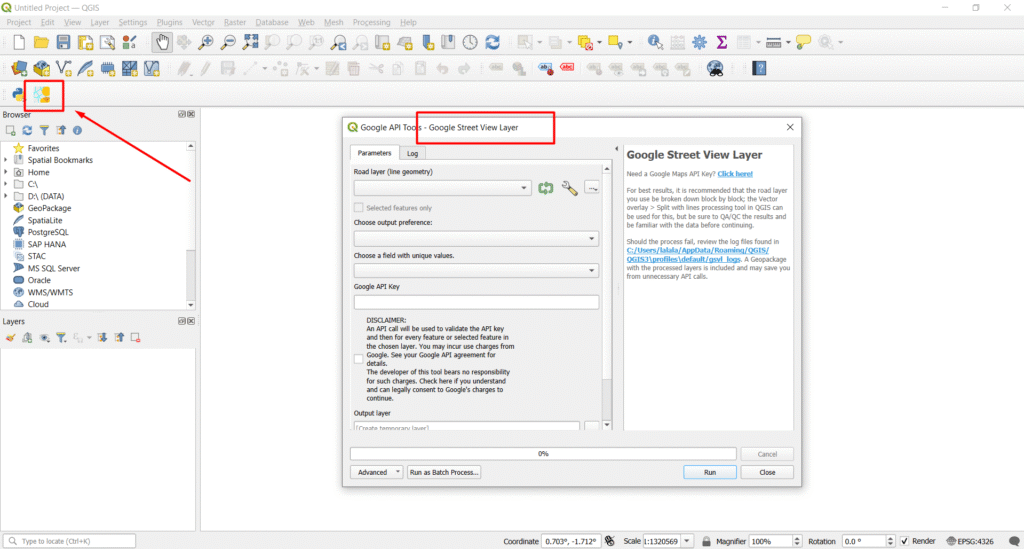
Task: Click the MetaSearch globe binoculars icon
Action: pos(715,68)
